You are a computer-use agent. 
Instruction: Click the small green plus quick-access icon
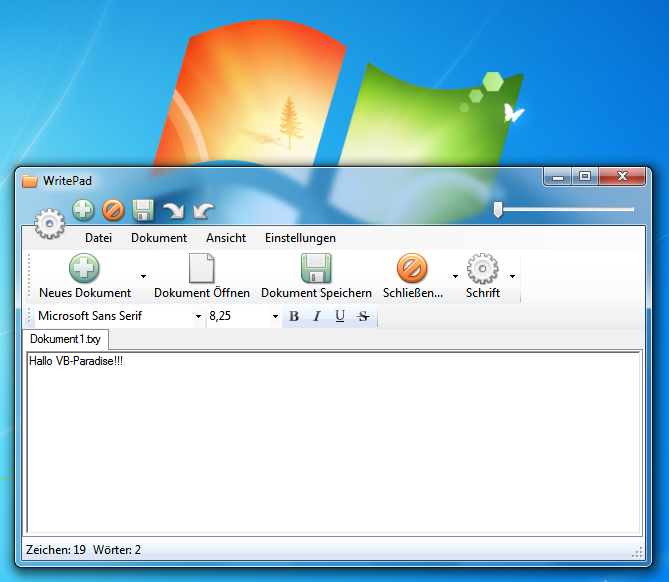pos(83,210)
